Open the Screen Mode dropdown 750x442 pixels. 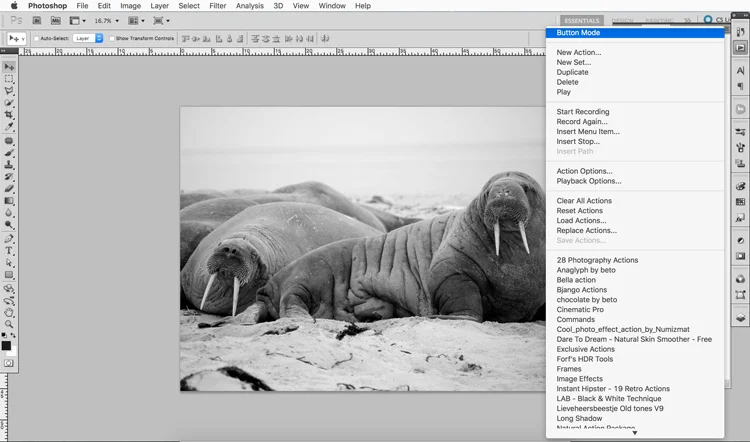[161, 21]
